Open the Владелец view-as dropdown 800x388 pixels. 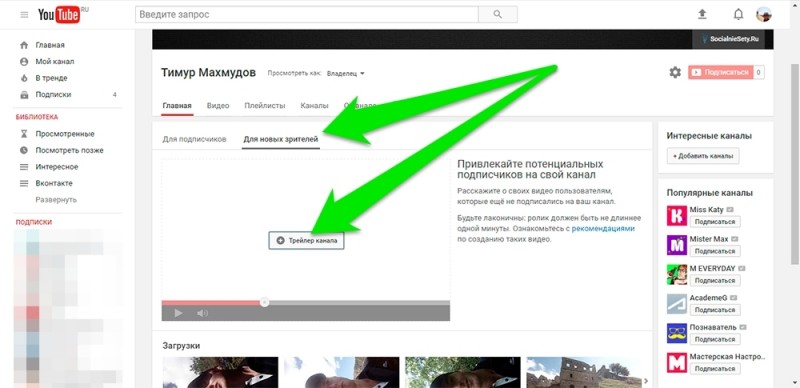(x=346, y=73)
